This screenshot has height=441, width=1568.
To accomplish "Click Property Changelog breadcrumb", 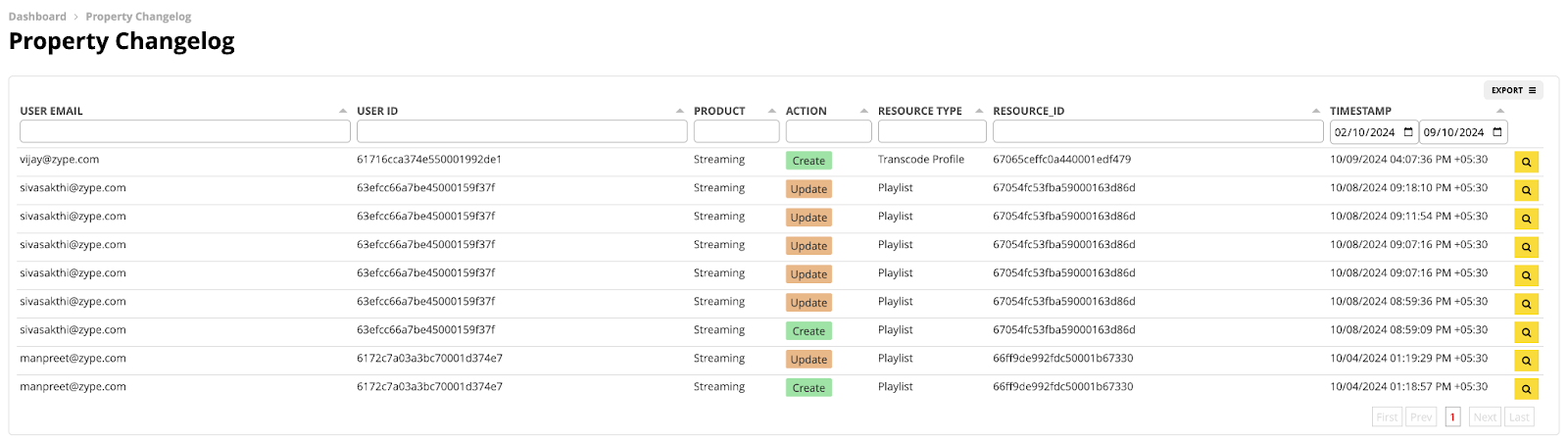I will (x=138, y=17).
